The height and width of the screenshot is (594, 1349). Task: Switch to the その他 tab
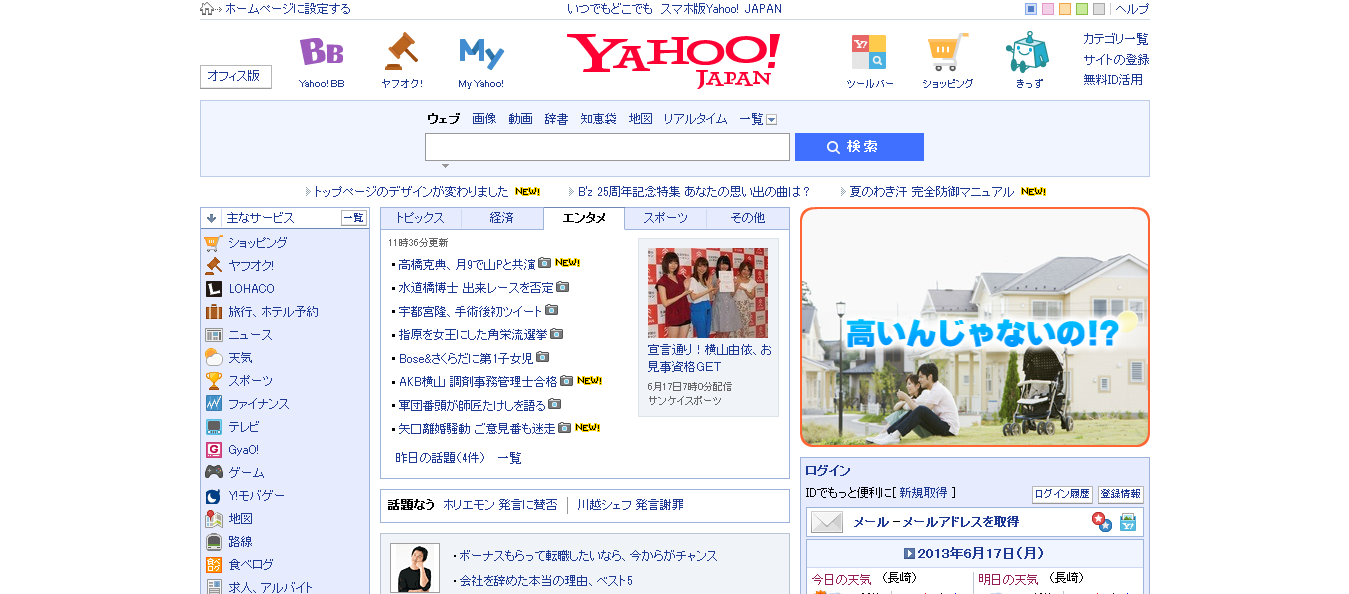[747, 218]
